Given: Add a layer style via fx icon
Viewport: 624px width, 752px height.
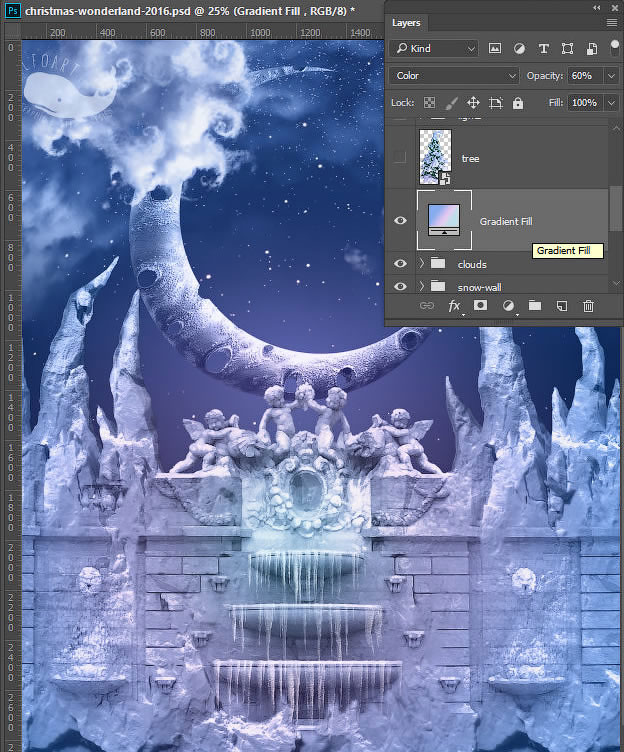Looking at the screenshot, I should pos(453,306).
